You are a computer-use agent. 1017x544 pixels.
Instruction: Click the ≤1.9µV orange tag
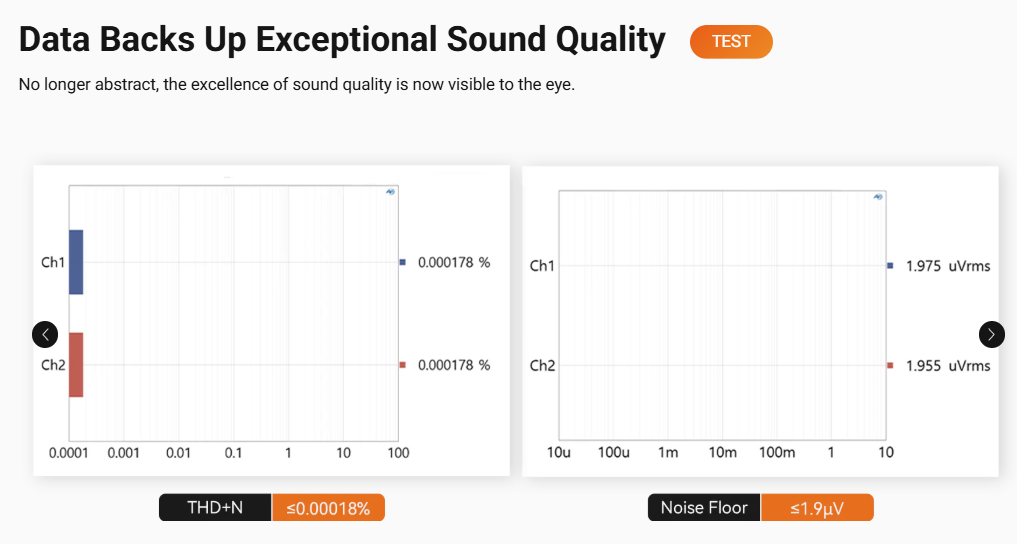pyautogui.click(x=817, y=508)
